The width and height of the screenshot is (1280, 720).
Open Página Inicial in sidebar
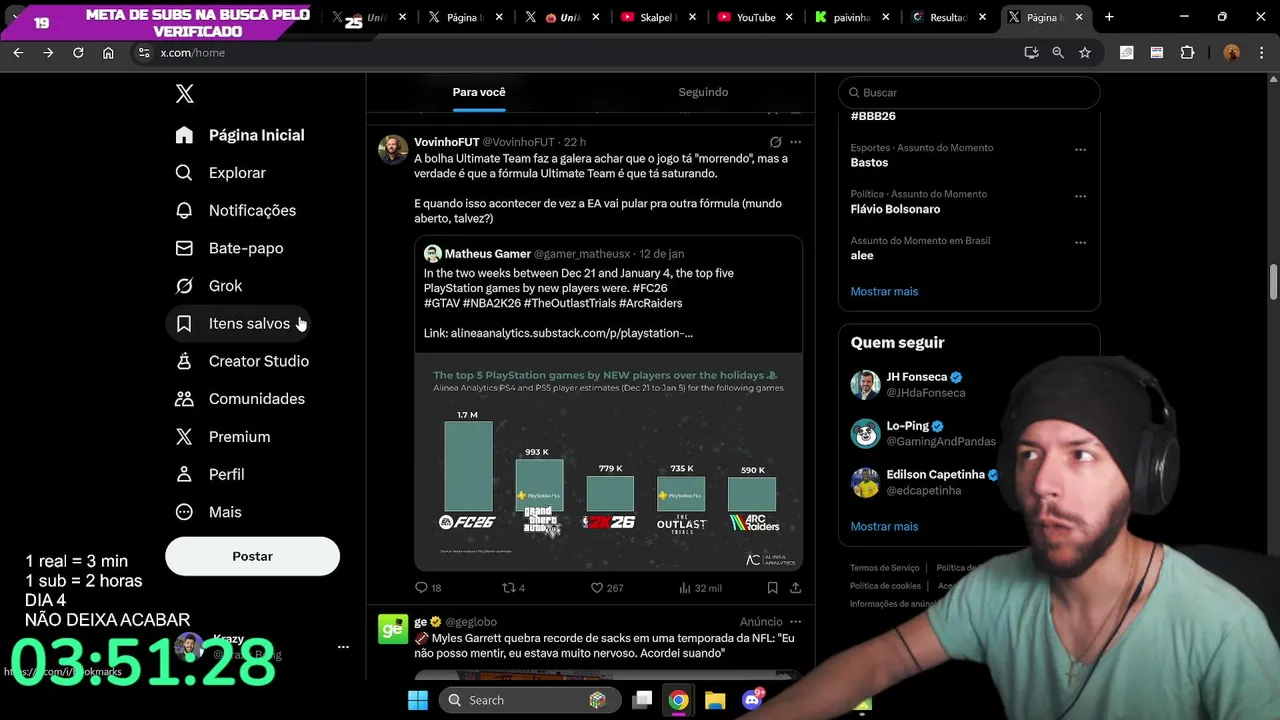(240, 135)
